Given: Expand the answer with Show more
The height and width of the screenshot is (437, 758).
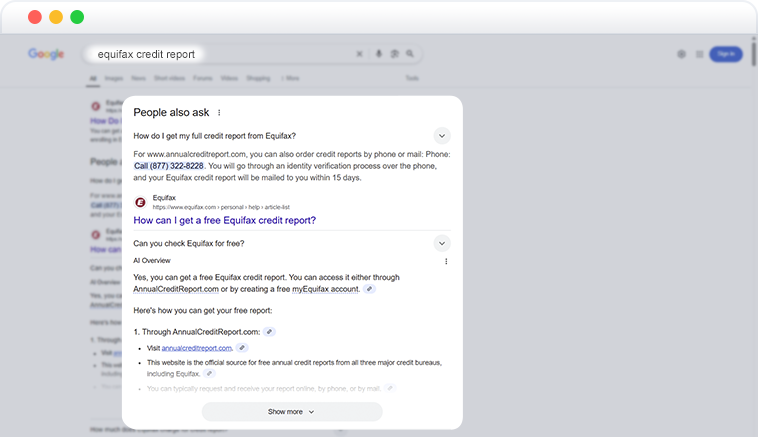Looking at the screenshot, I should (x=292, y=412).
